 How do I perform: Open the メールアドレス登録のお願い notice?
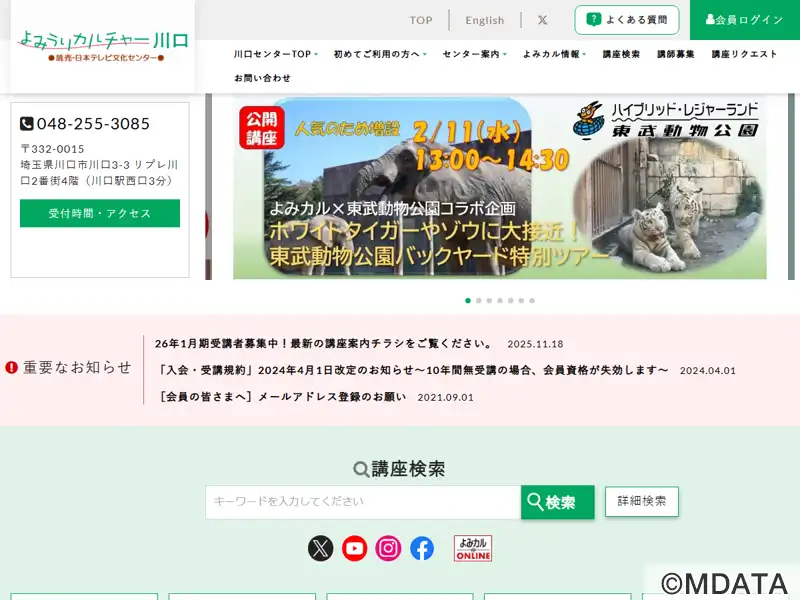click(281, 397)
